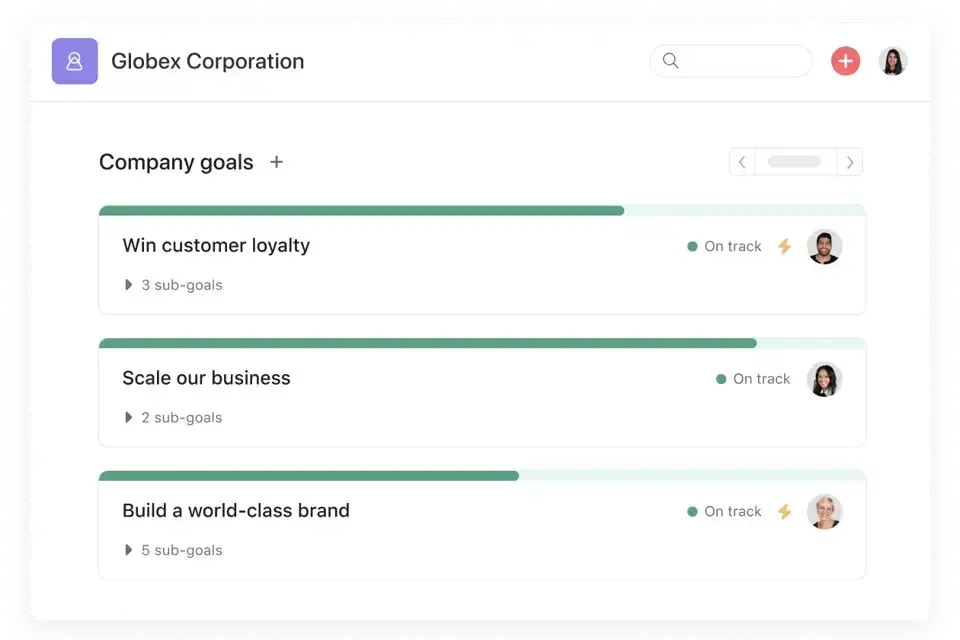Click the plus icon beside Company goals
Image resolution: width=960 pixels, height=640 pixels.
277,162
